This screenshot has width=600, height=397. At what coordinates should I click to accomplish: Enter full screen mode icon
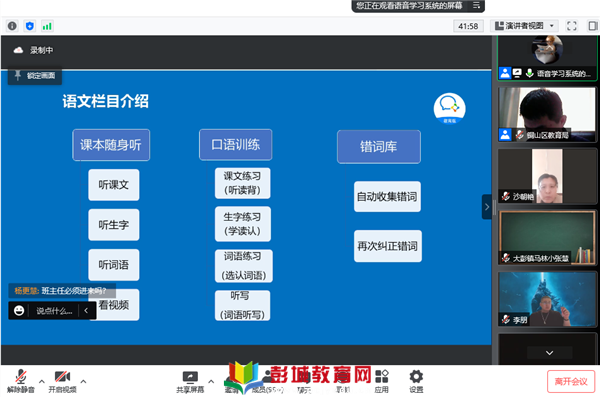571,26
